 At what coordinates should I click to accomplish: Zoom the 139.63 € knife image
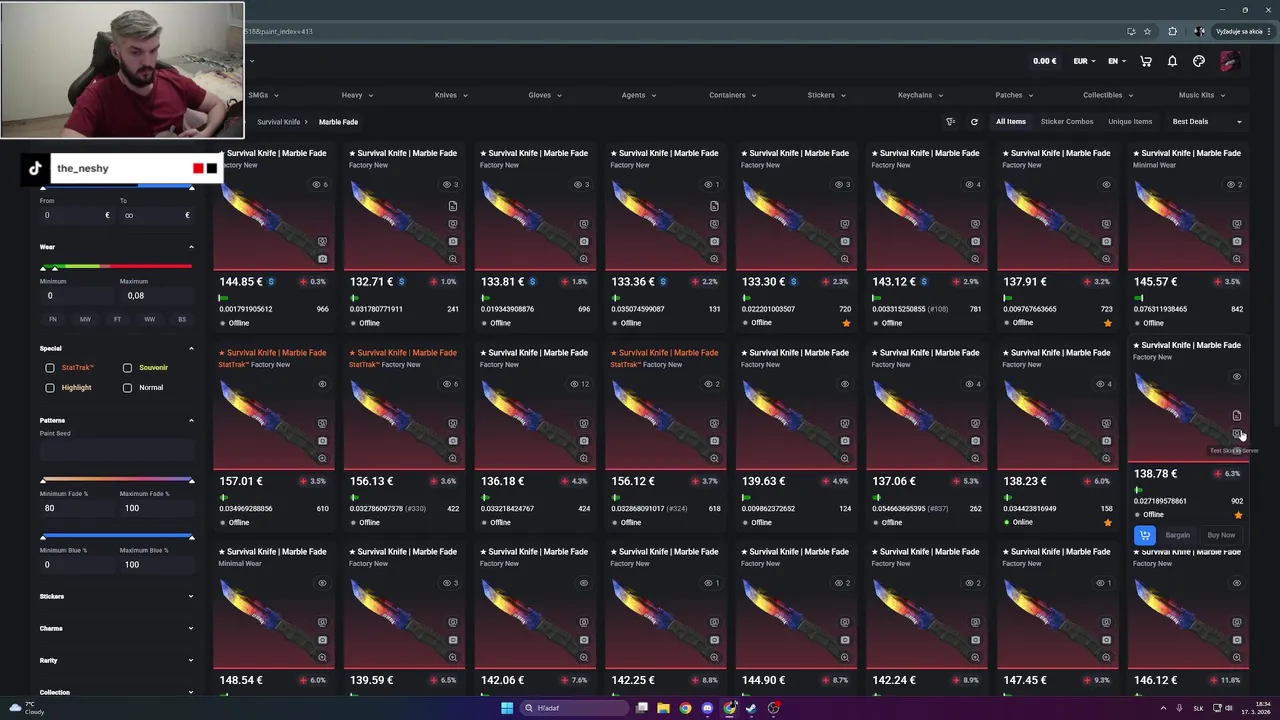tap(845, 458)
